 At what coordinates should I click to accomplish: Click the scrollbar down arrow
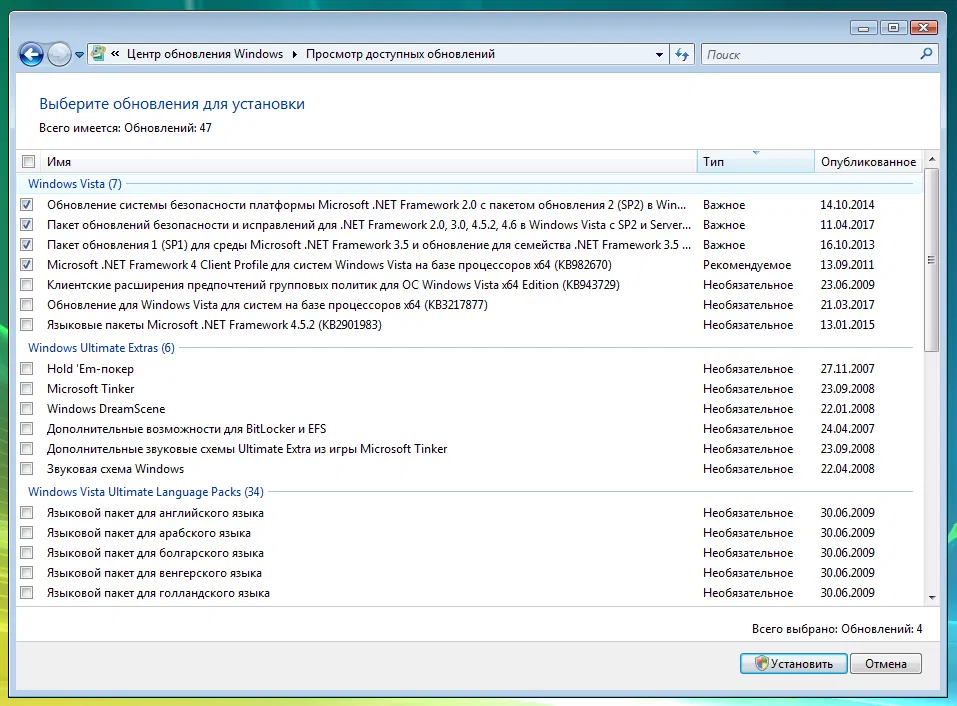tap(932, 597)
